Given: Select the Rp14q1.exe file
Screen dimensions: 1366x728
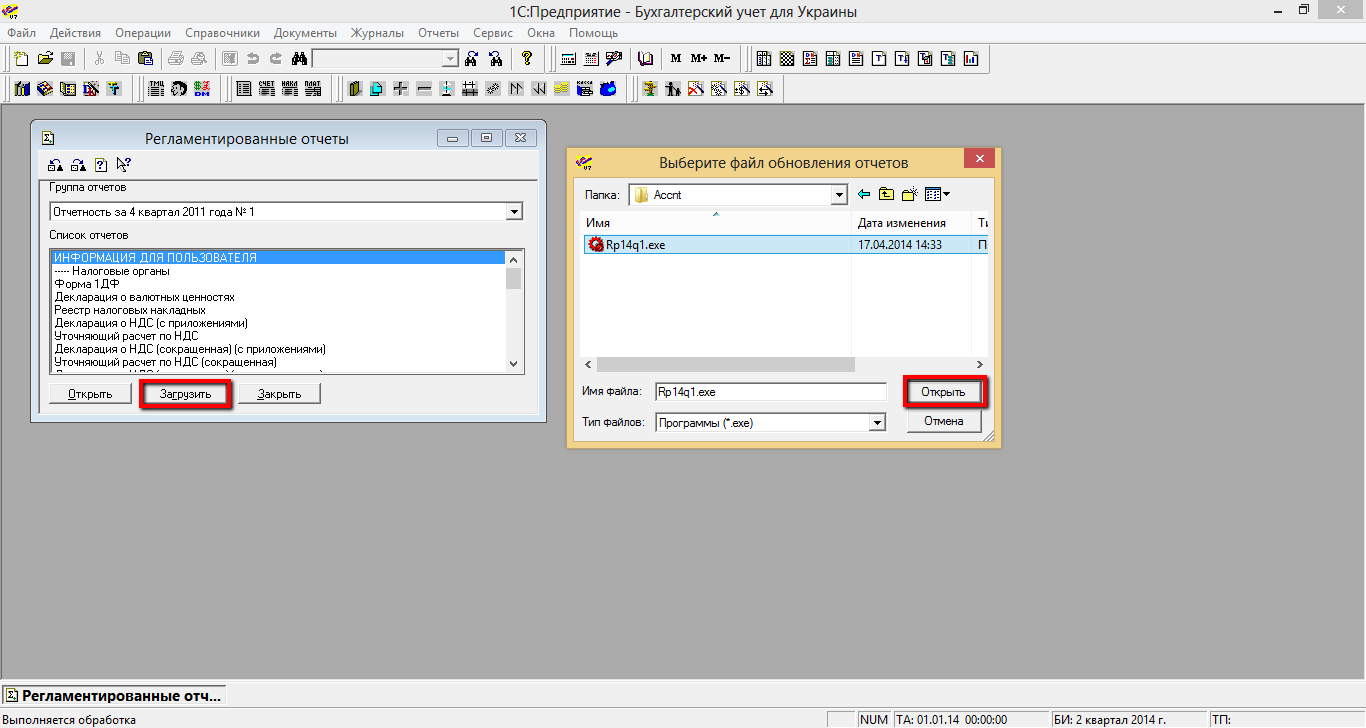Looking at the screenshot, I should pyautogui.click(x=635, y=245).
